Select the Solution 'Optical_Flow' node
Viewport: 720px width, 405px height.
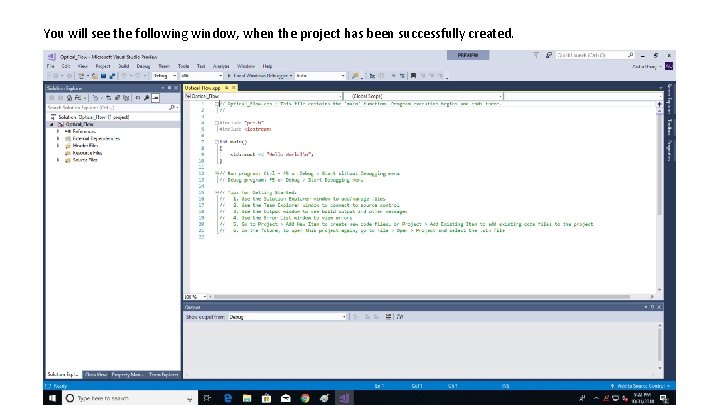pyautogui.click(x=94, y=117)
